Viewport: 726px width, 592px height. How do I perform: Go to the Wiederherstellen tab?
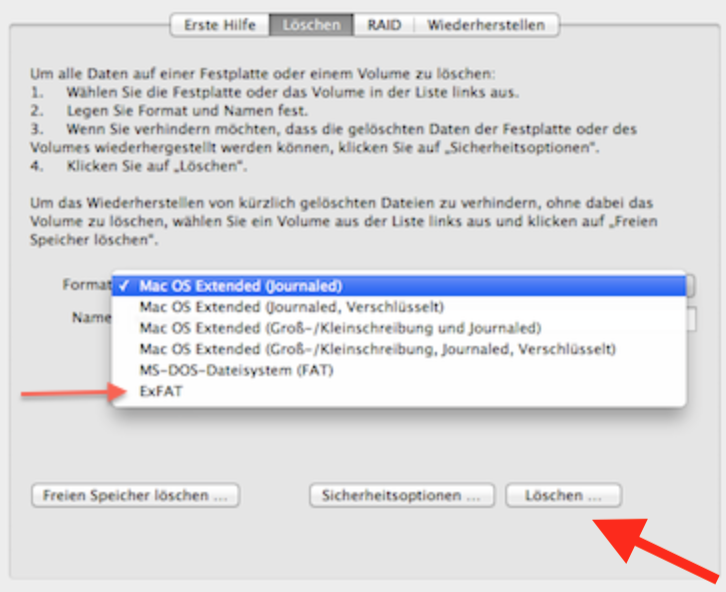[486, 25]
